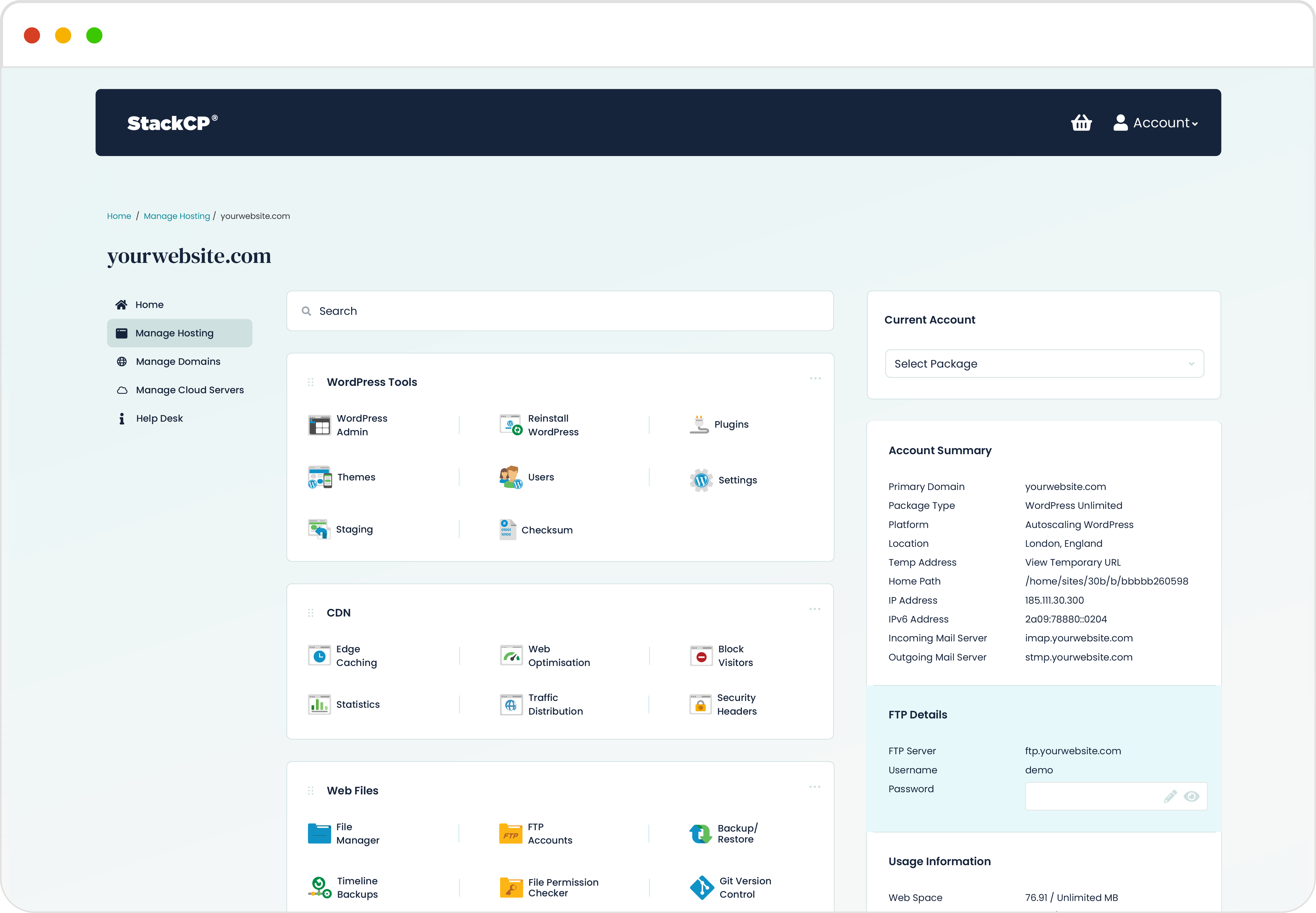Open WordPress Tools panel options menu
1316x913 pixels.
(x=815, y=379)
